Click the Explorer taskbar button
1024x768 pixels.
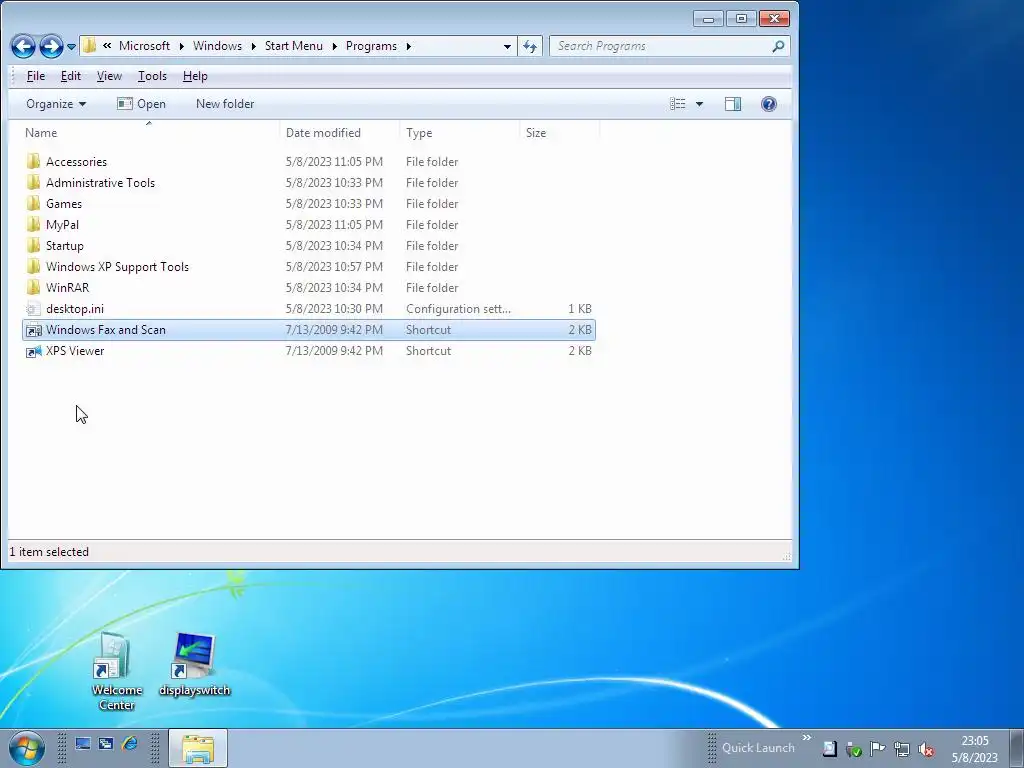[198, 748]
